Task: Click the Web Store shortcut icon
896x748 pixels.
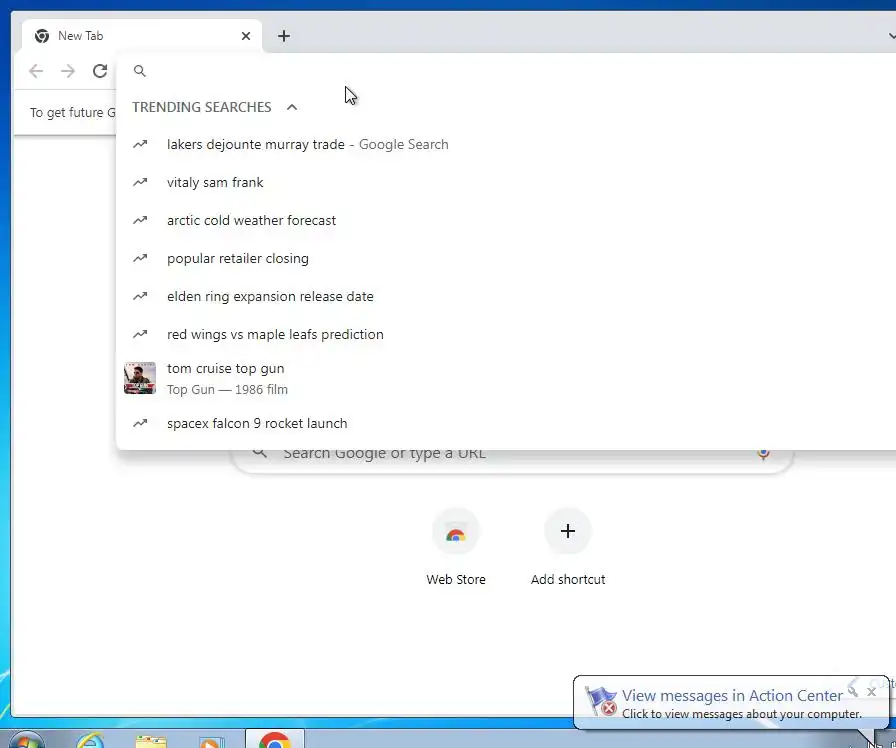Action: (456, 533)
